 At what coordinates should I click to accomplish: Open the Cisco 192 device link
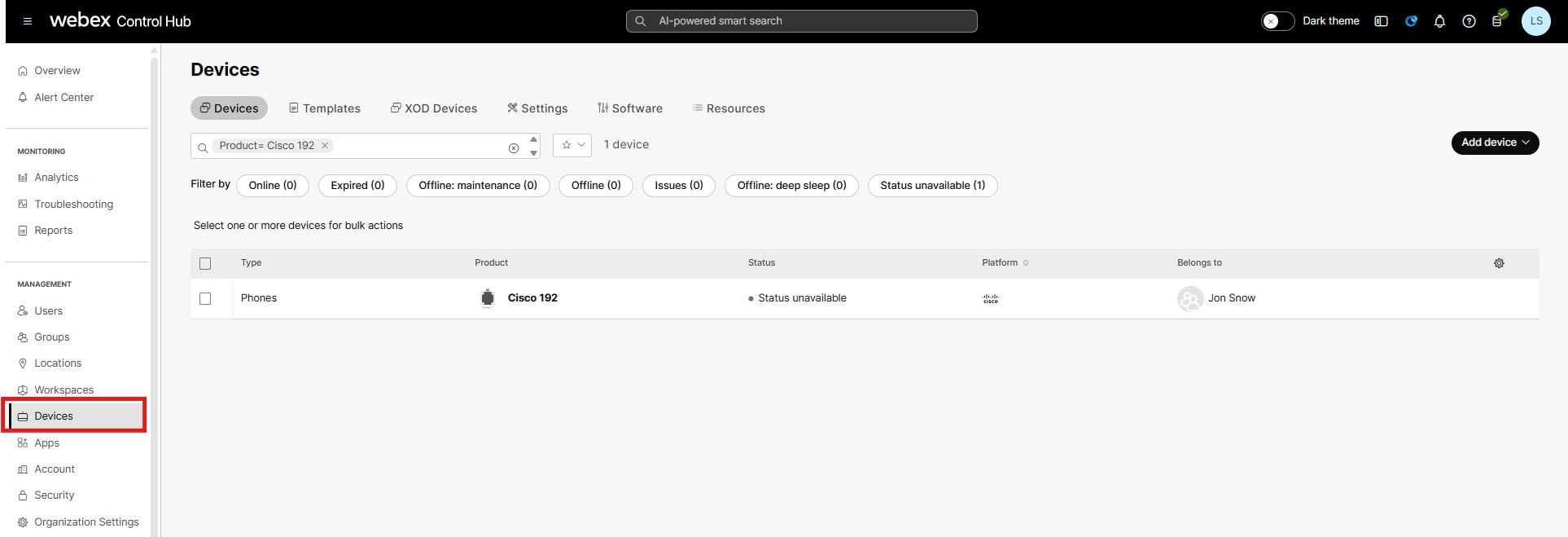pos(532,298)
